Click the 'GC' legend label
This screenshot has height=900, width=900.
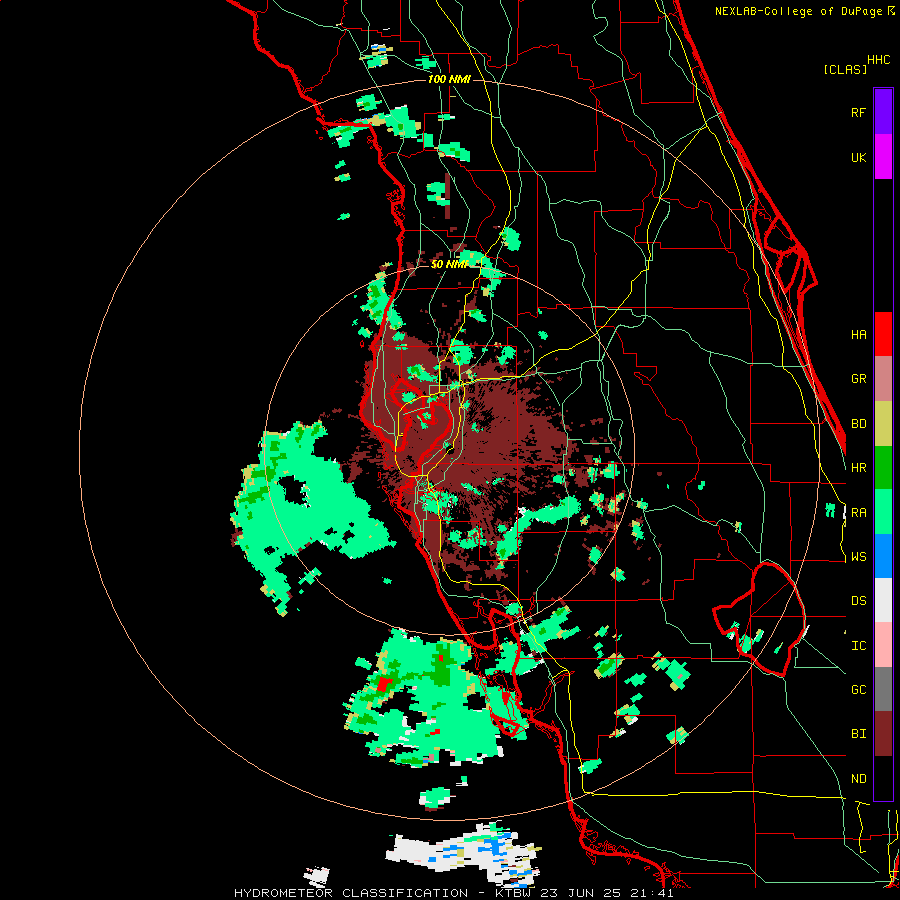[858, 690]
